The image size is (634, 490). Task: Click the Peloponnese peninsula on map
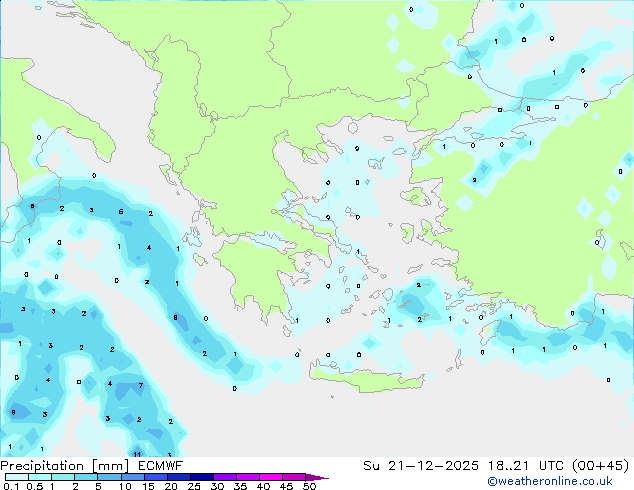click(x=259, y=275)
